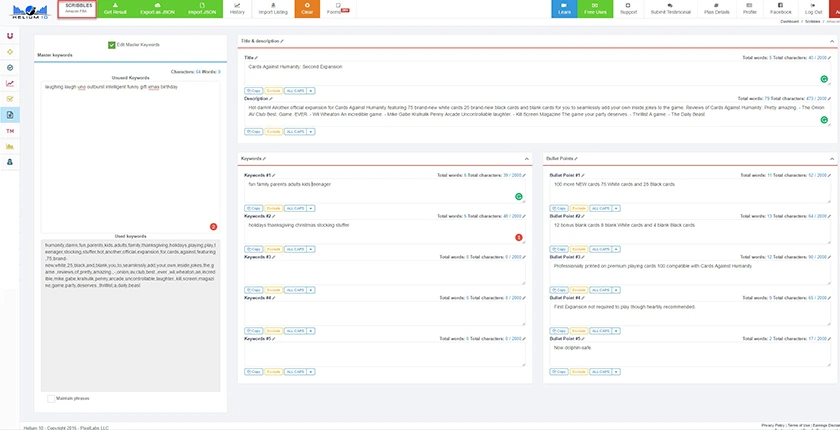
Task: Open Profile in top bar
Action: 750,9
